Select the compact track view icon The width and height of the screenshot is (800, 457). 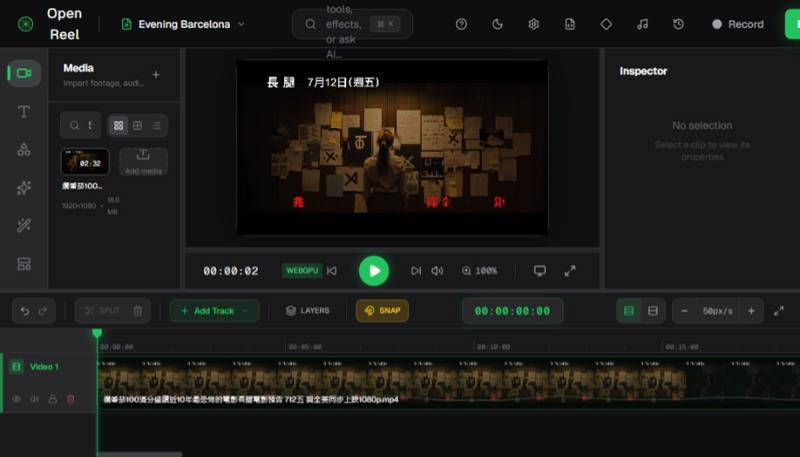tap(653, 311)
